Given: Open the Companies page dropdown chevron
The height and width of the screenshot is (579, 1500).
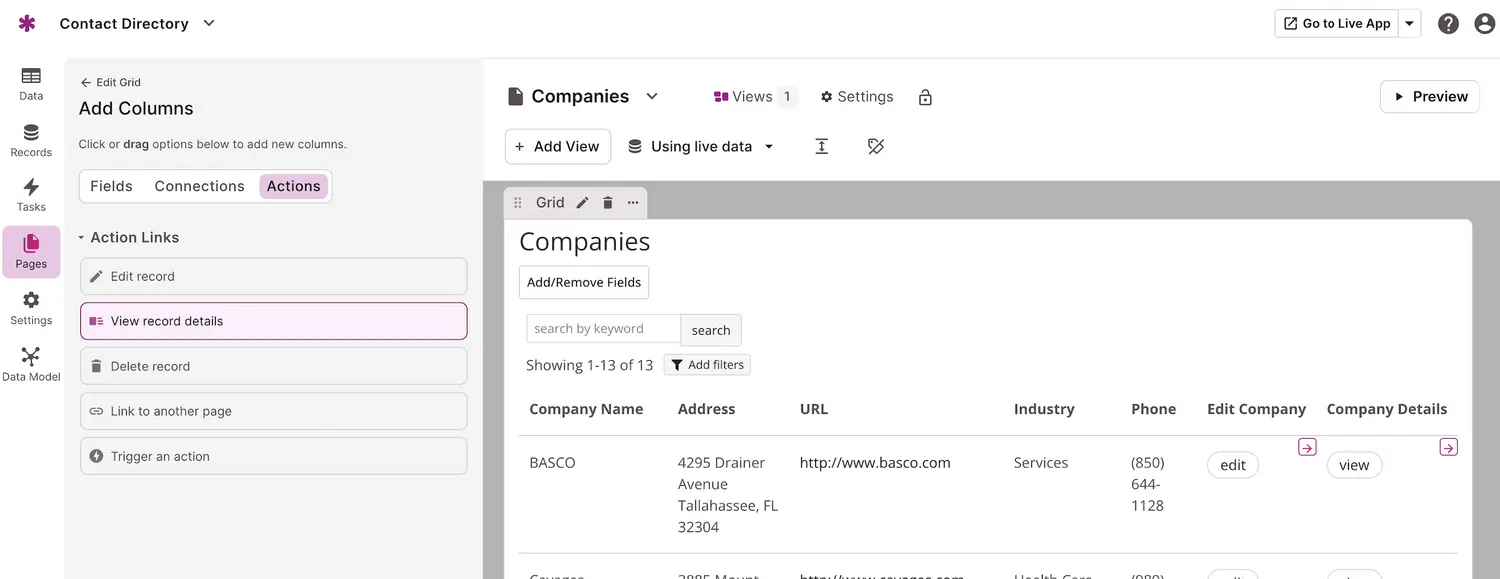Looking at the screenshot, I should click(x=652, y=97).
